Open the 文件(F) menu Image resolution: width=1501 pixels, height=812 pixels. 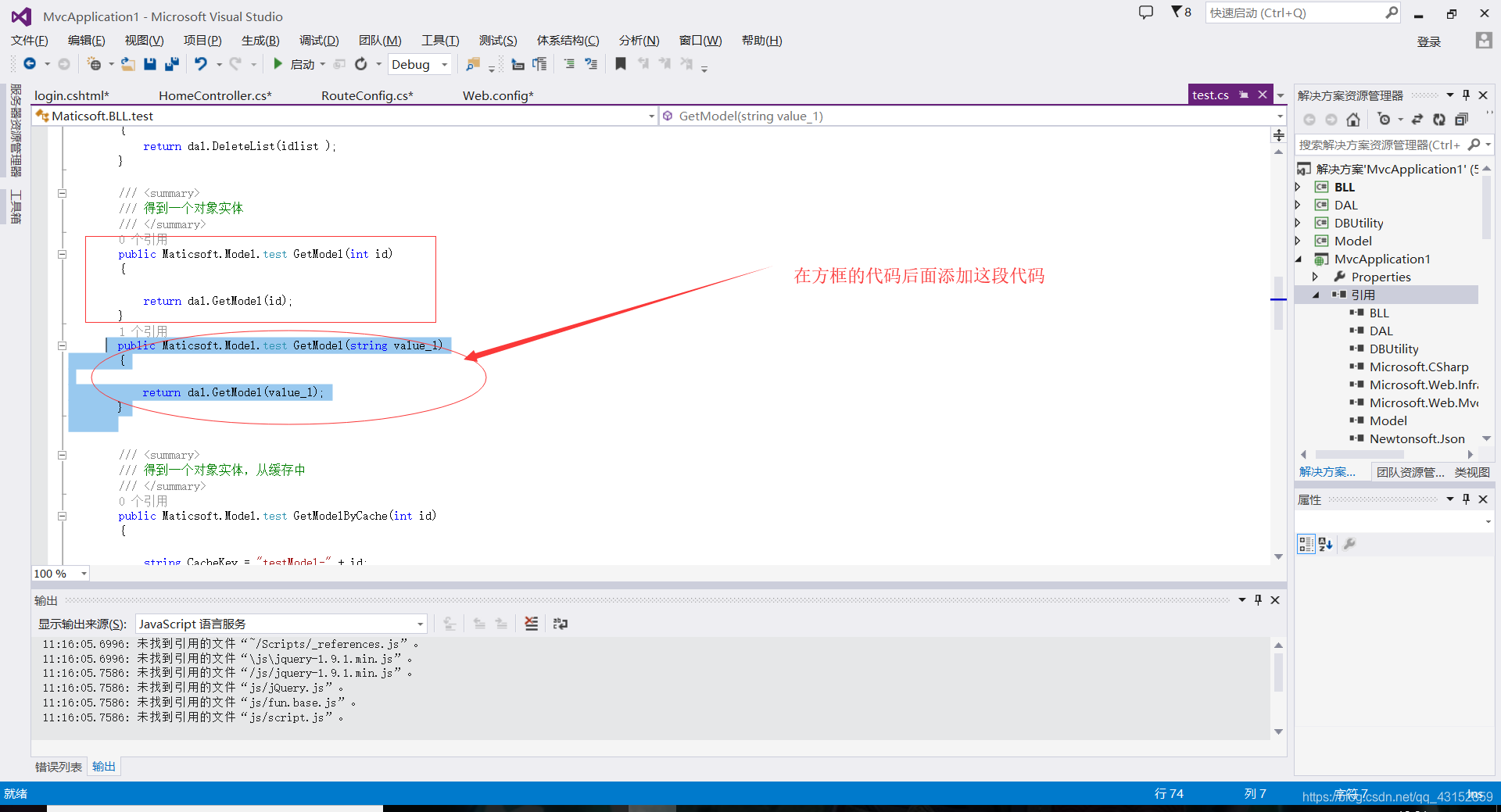click(30, 41)
